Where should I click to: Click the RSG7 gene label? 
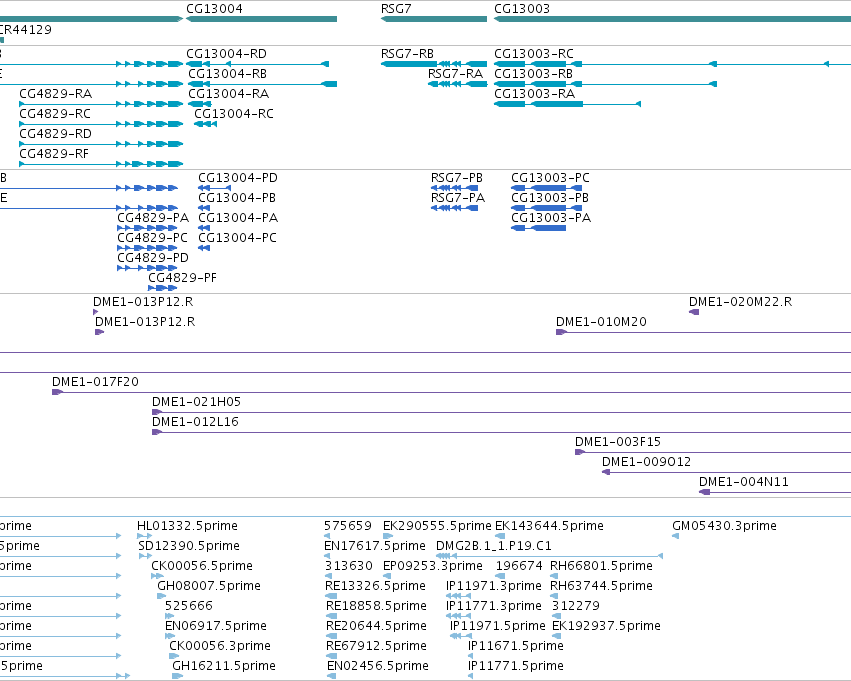click(x=396, y=9)
